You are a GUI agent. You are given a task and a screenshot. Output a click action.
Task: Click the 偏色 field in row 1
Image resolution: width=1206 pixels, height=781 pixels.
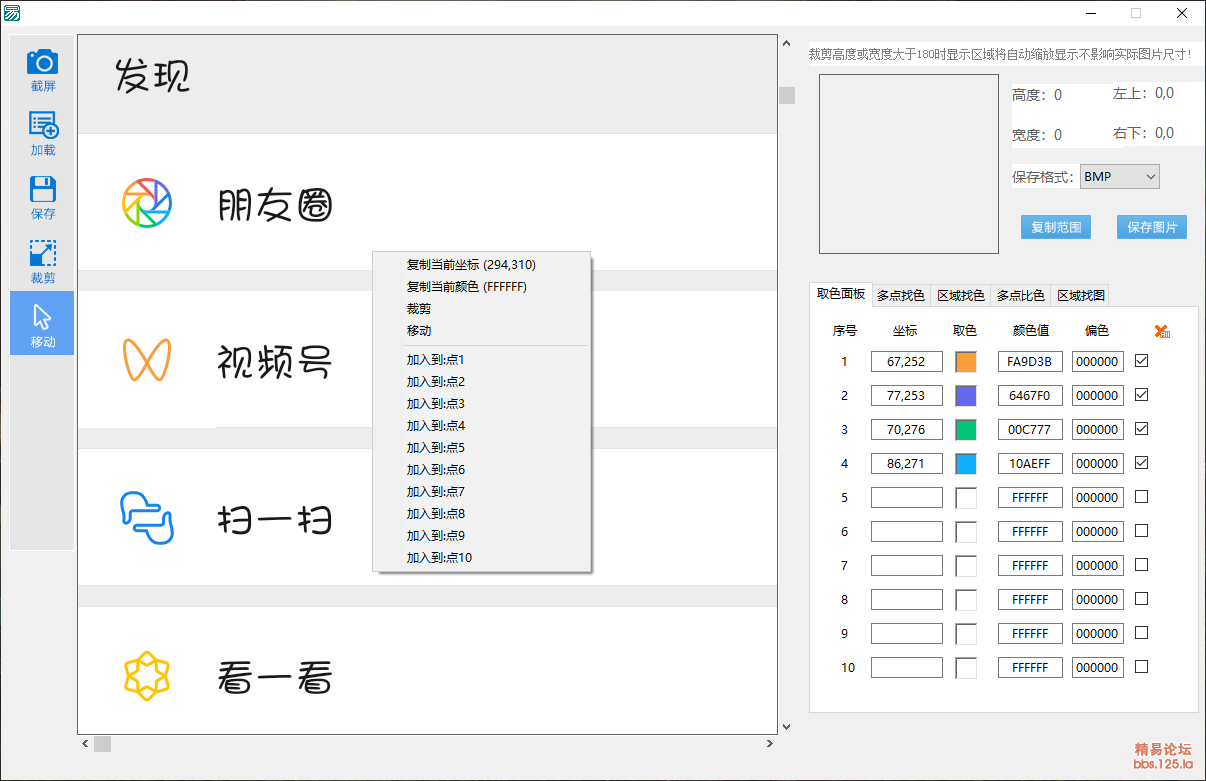[1098, 362]
